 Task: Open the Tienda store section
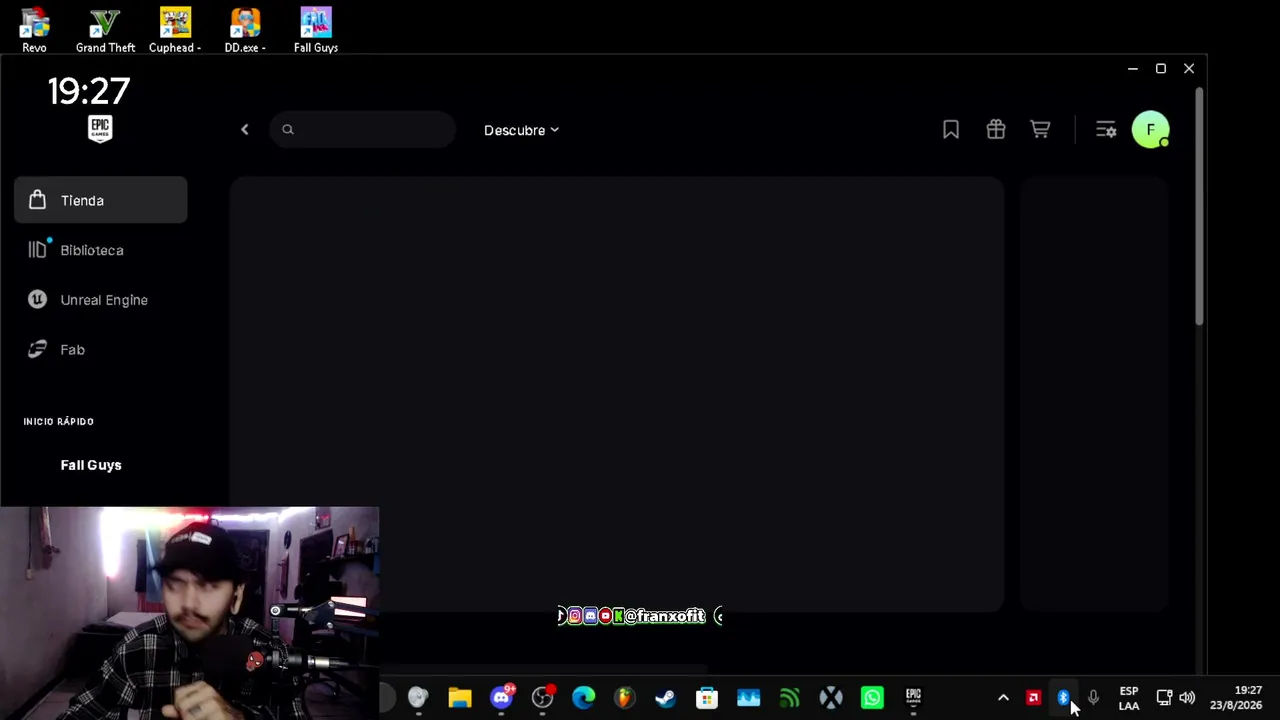(x=100, y=200)
